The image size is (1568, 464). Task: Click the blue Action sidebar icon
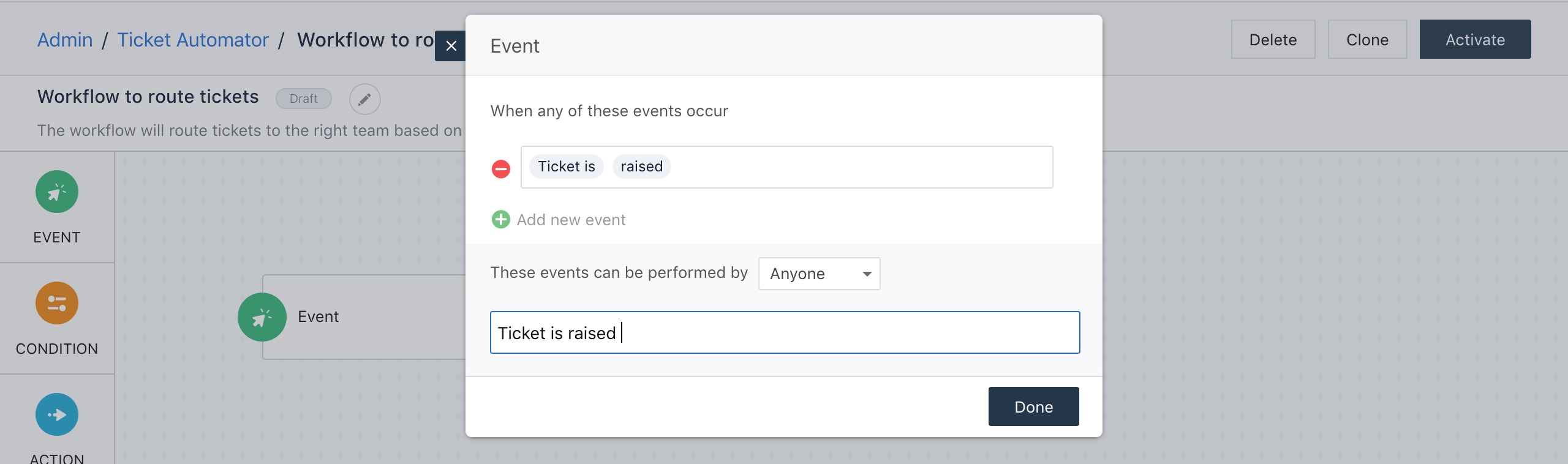click(x=56, y=414)
